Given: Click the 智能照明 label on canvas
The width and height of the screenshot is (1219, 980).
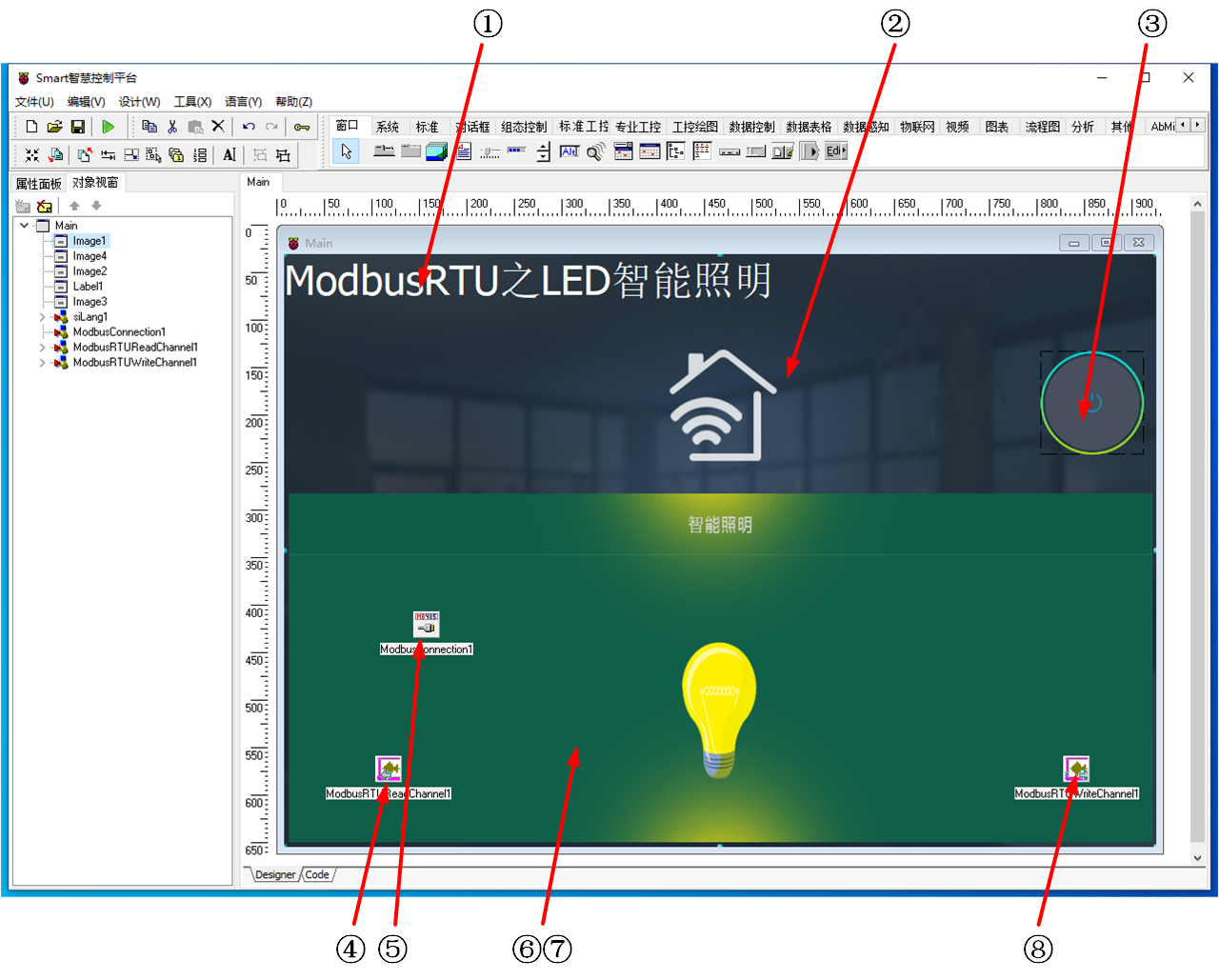Looking at the screenshot, I should (720, 525).
